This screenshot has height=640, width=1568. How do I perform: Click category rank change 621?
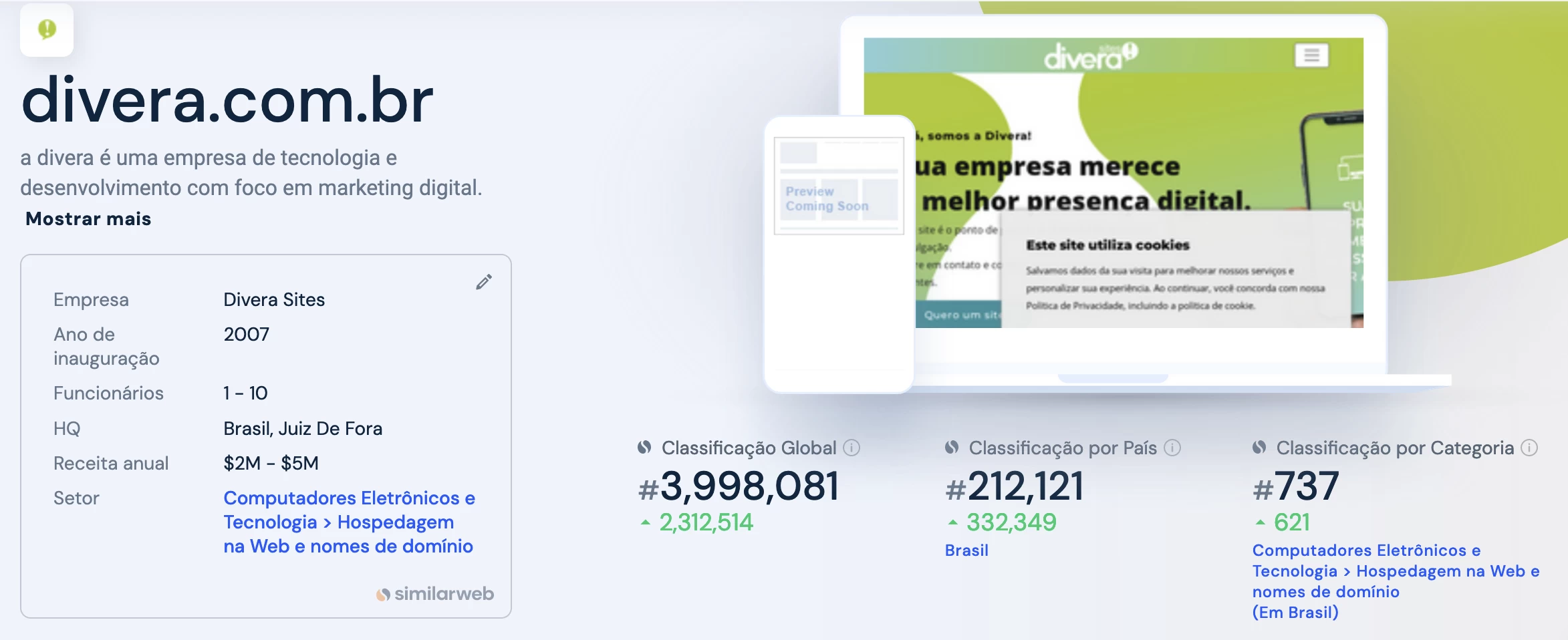point(1292,522)
